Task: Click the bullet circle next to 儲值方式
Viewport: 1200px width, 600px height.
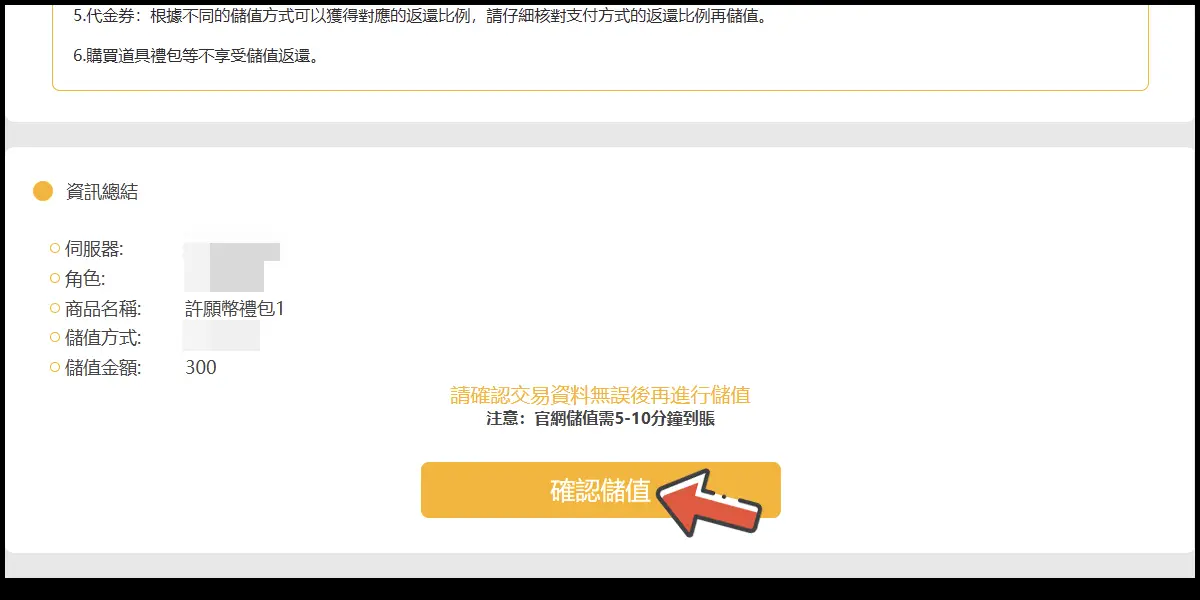Action: 55,338
